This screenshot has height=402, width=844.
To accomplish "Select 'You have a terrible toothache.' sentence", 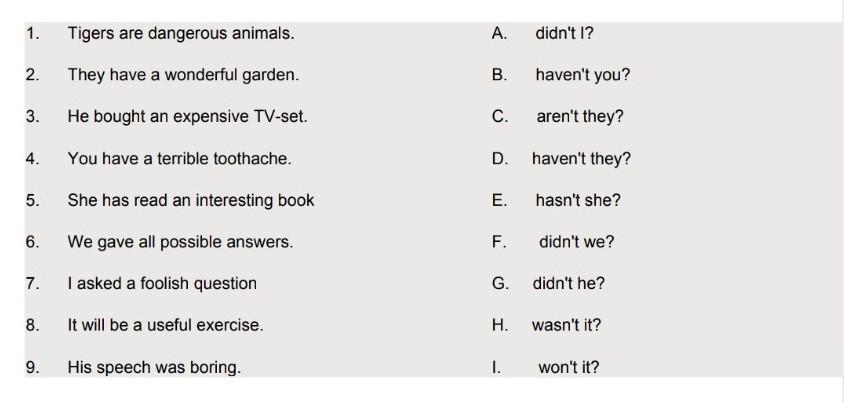I will click(179, 158).
